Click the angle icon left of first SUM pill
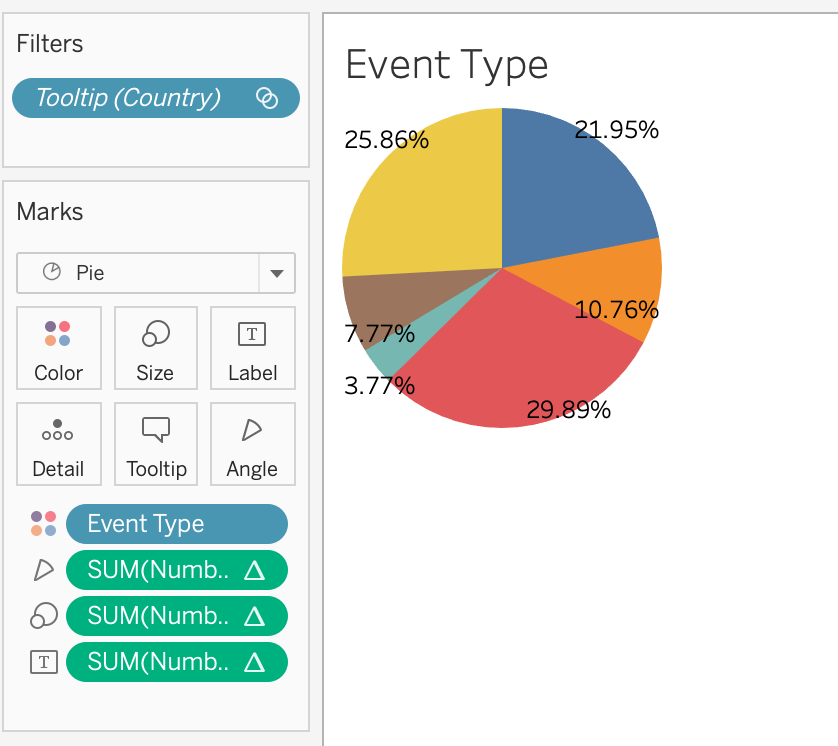 pyautogui.click(x=43, y=570)
